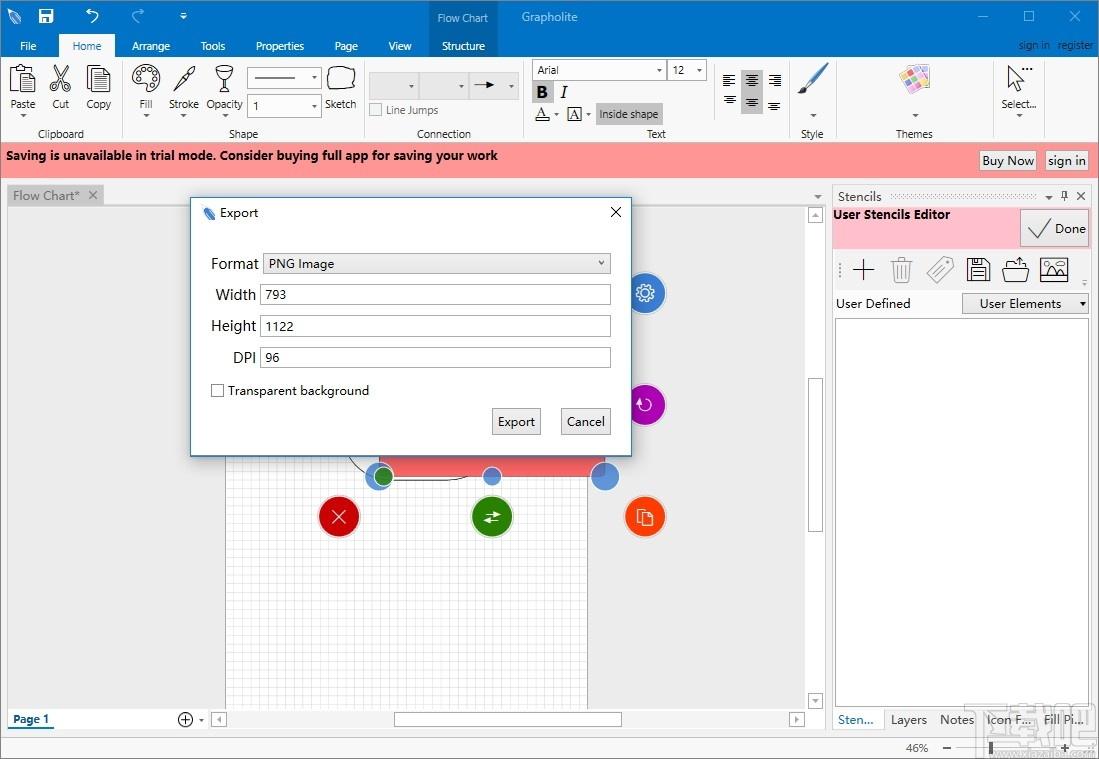The image size is (1099, 759).
Task: Align text left
Action: 730,81
